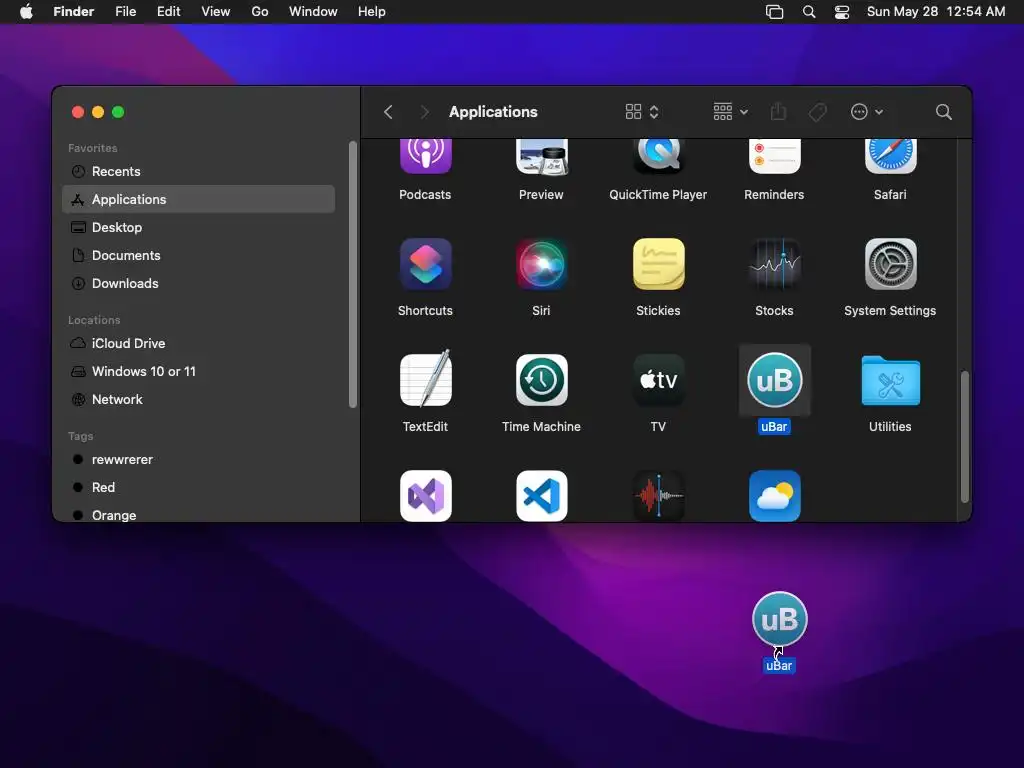Click the Stage Manager menu bar icon
The image size is (1024, 768).
(x=775, y=12)
